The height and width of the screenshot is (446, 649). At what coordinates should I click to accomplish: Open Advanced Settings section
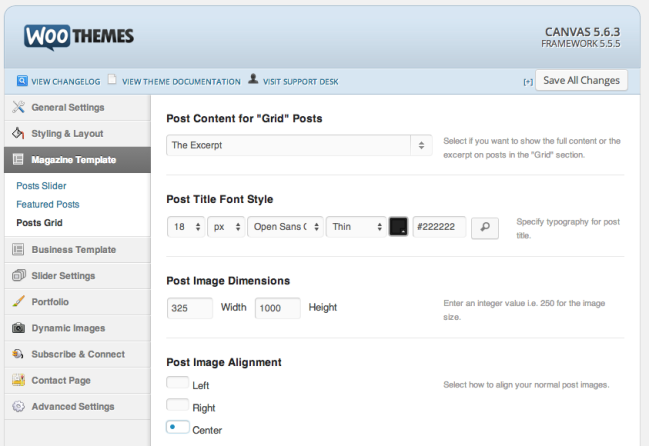coord(77,406)
